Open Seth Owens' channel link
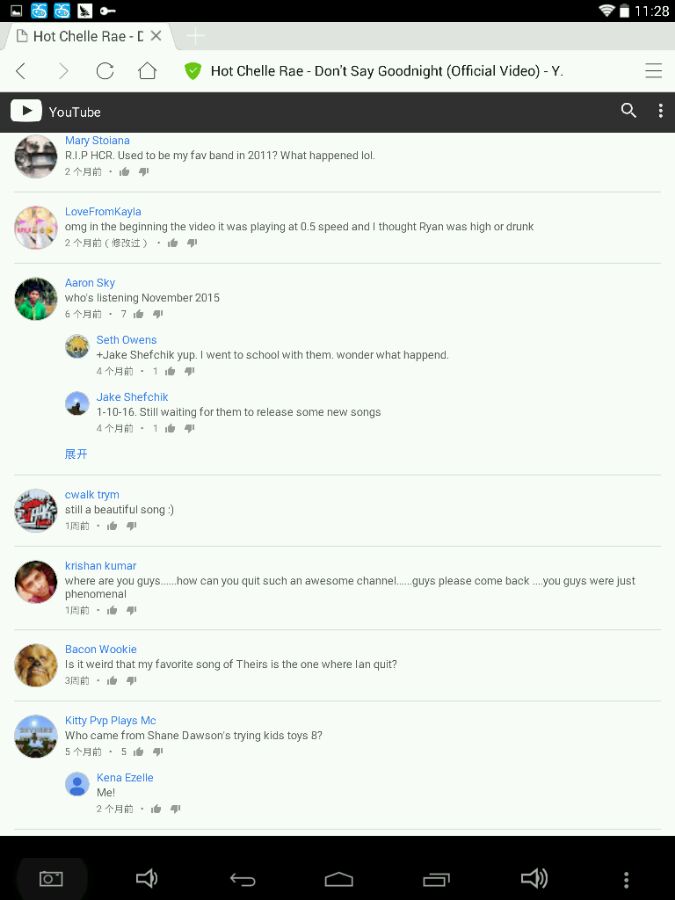Viewport: 675px width, 900px height. pos(126,340)
